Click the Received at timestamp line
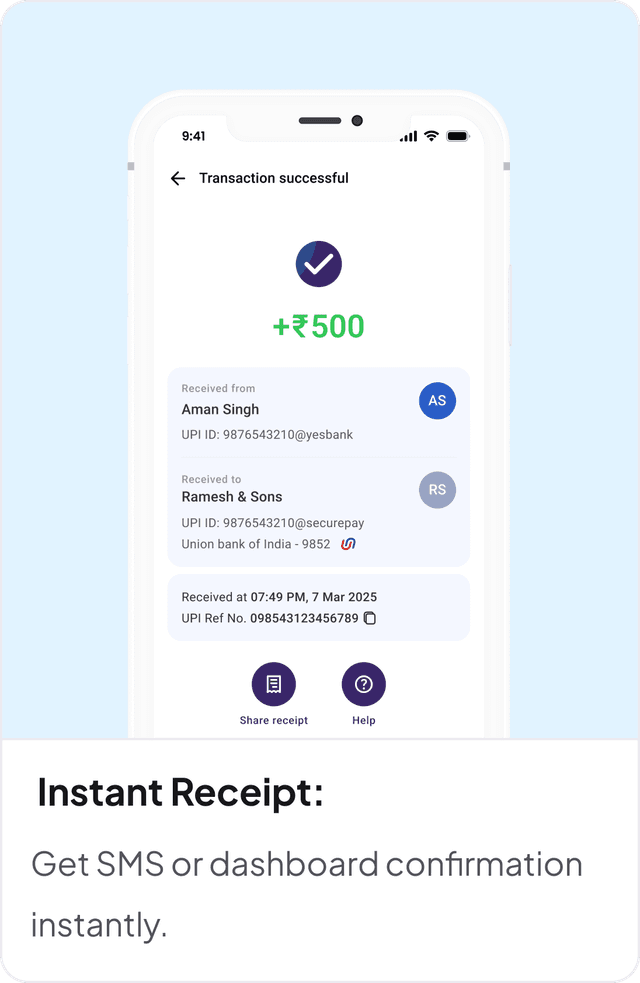This screenshot has width=640, height=983. click(x=279, y=597)
